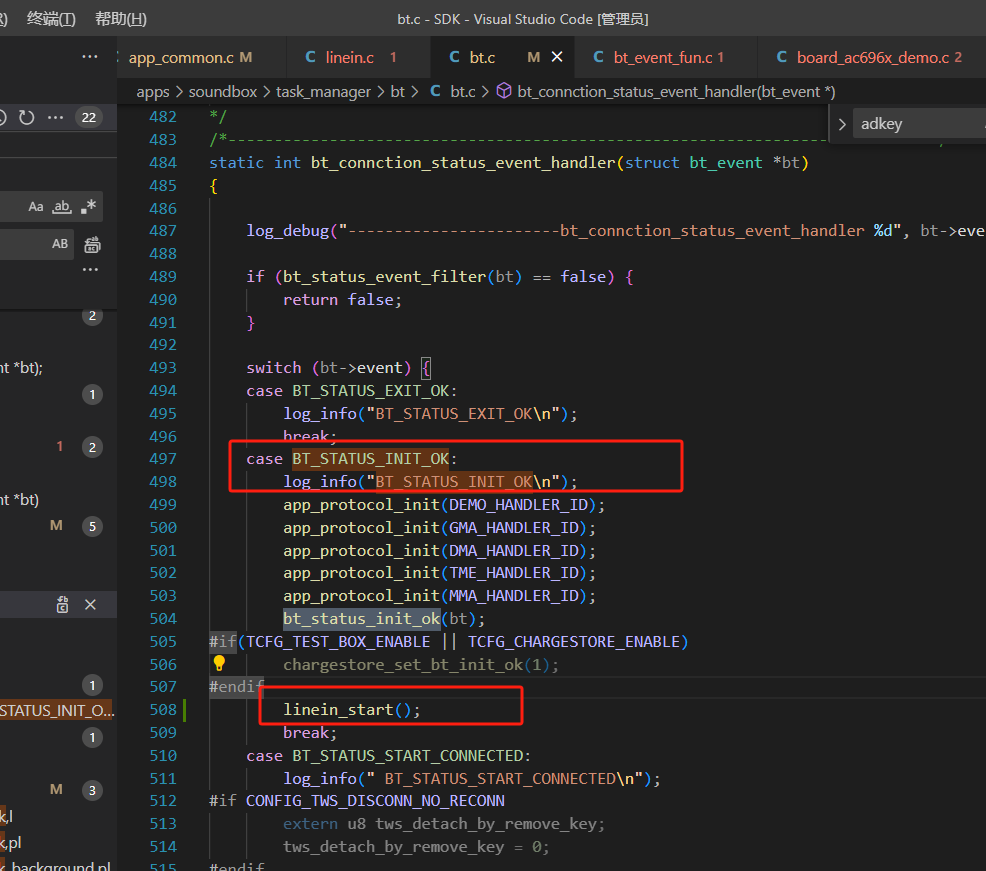Screen dimensions: 986x871
Task: Open the bt_event_fun.c tab
Action: click(668, 57)
